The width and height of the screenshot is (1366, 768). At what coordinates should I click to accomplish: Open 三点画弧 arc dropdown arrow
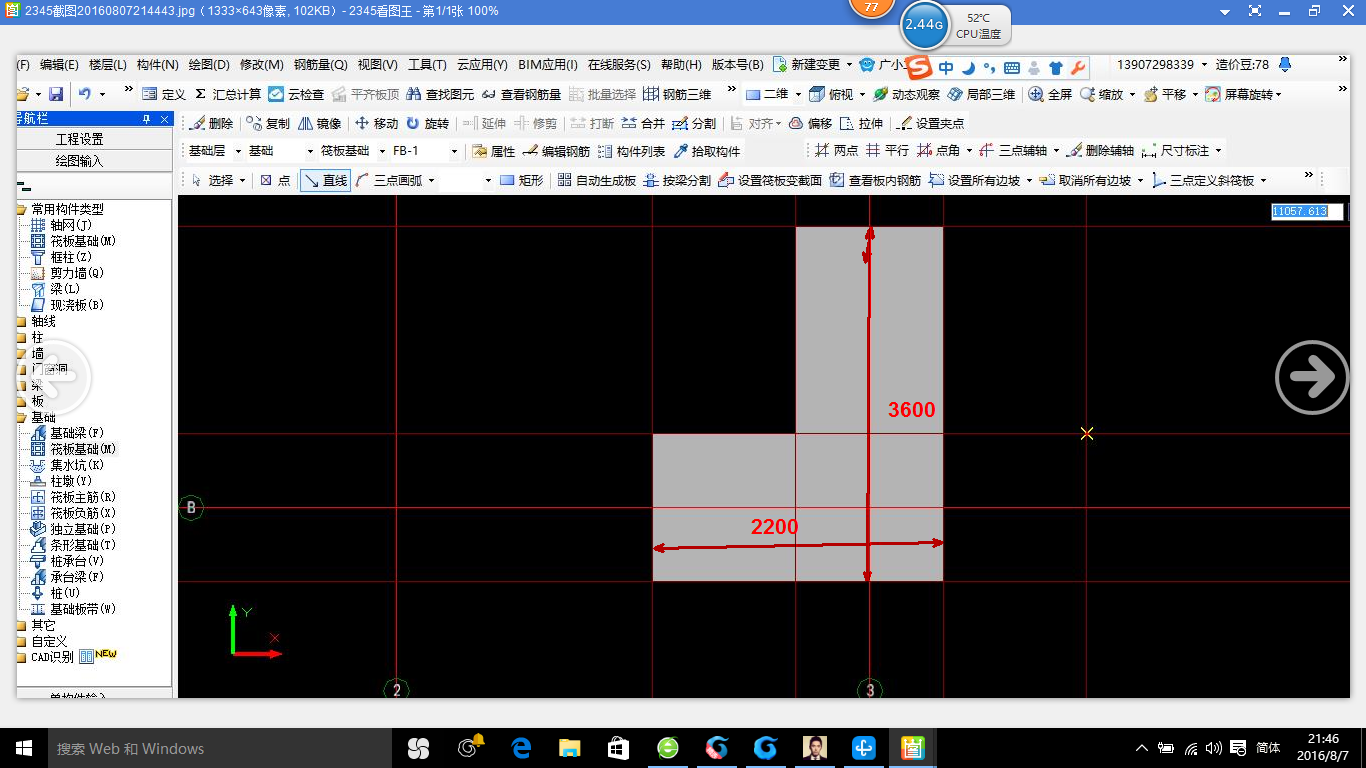pyautogui.click(x=431, y=180)
